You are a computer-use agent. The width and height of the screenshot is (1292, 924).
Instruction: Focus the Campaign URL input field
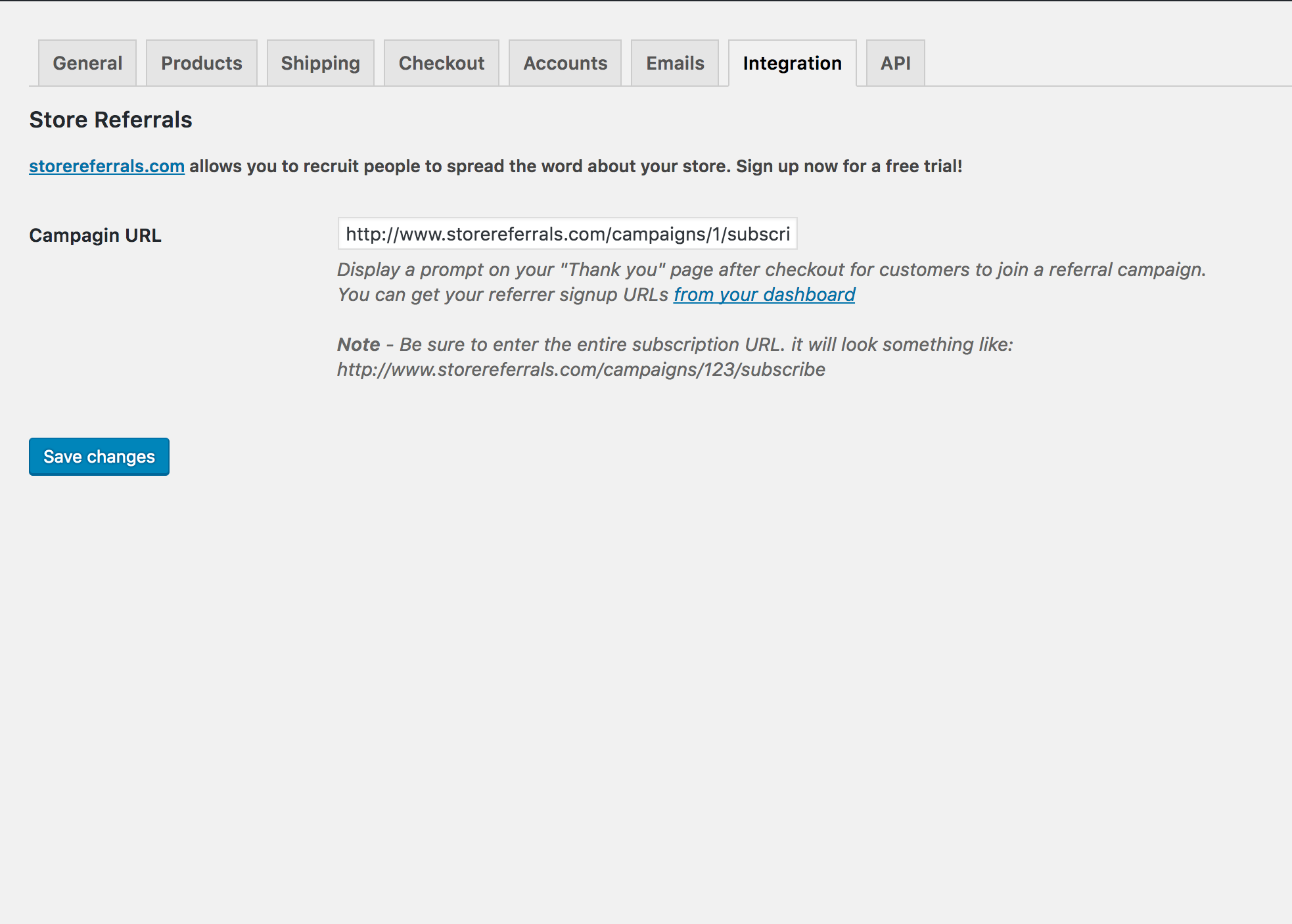click(x=568, y=233)
